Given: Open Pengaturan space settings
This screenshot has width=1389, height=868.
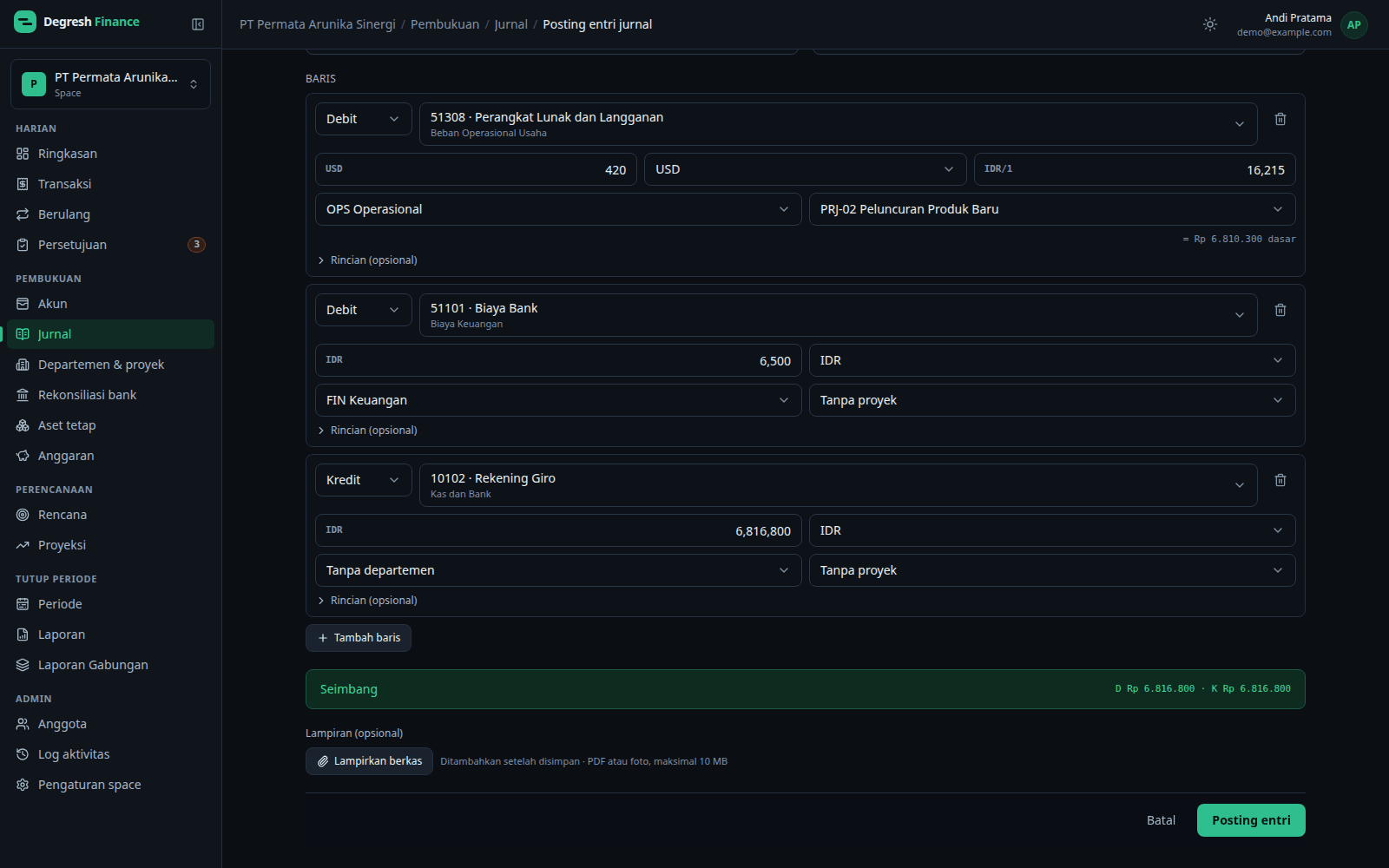Looking at the screenshot, I should click(110, 785).
